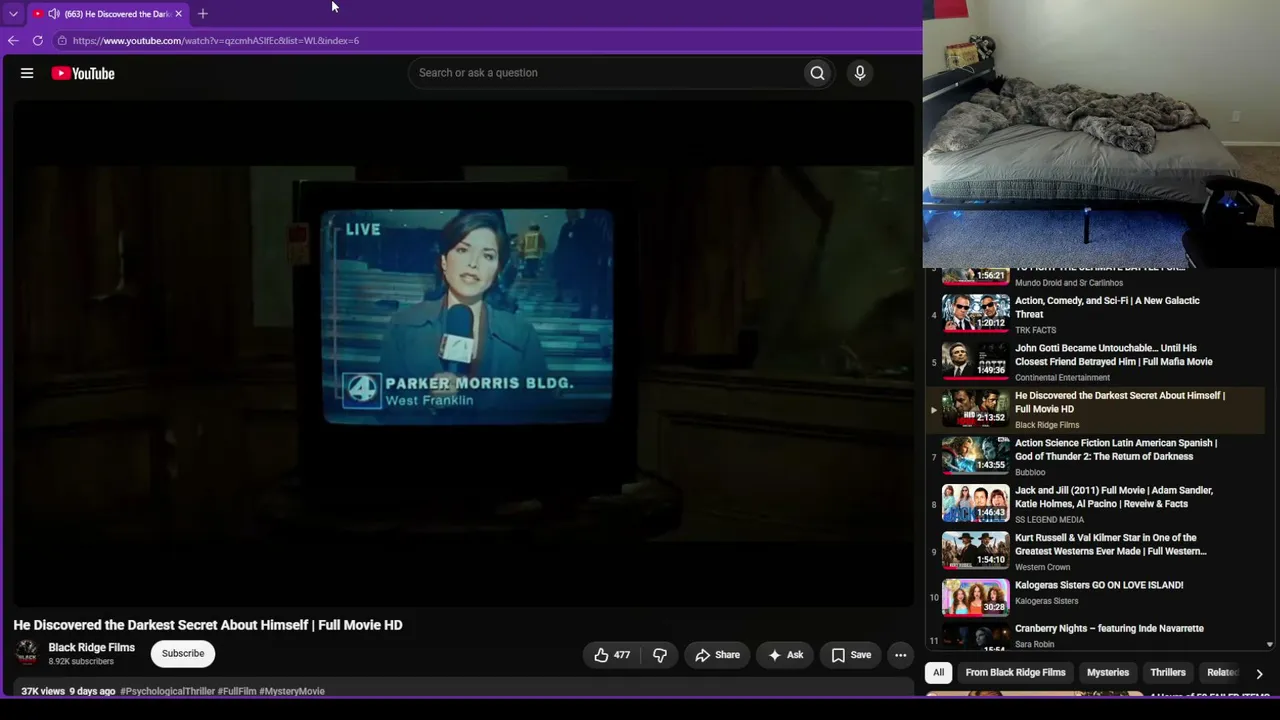The width and height of the screenshot is (1280, 720).
Task: Go back with the browser back arrow
Action: coord(13,41)
